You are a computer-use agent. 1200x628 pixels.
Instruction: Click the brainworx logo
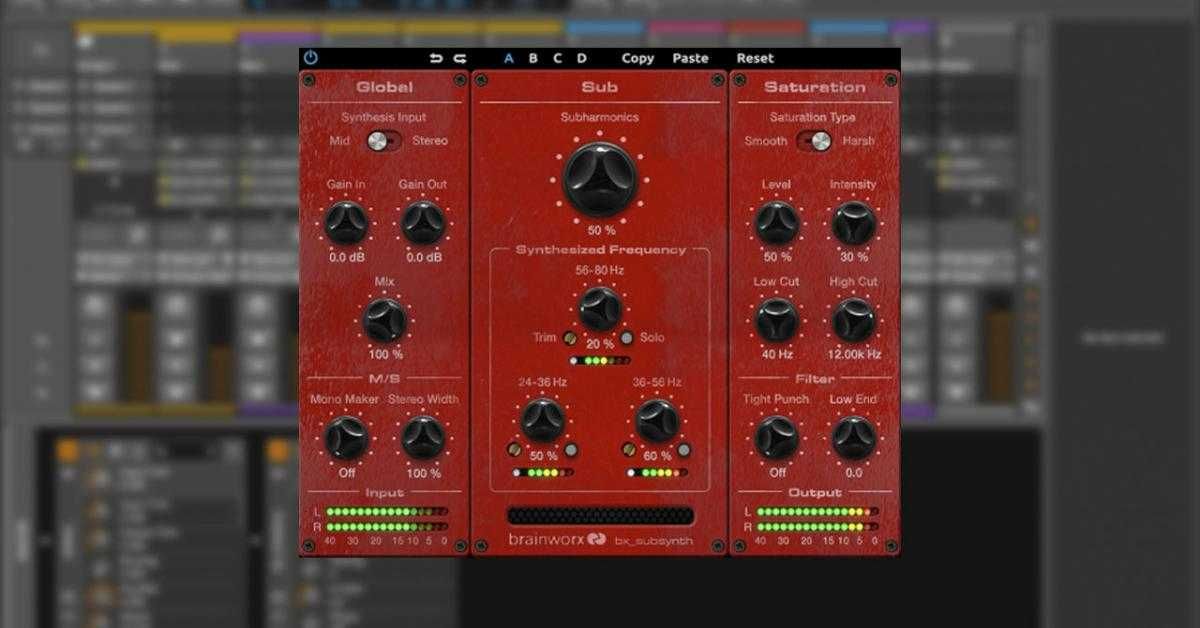click(558, 541)
